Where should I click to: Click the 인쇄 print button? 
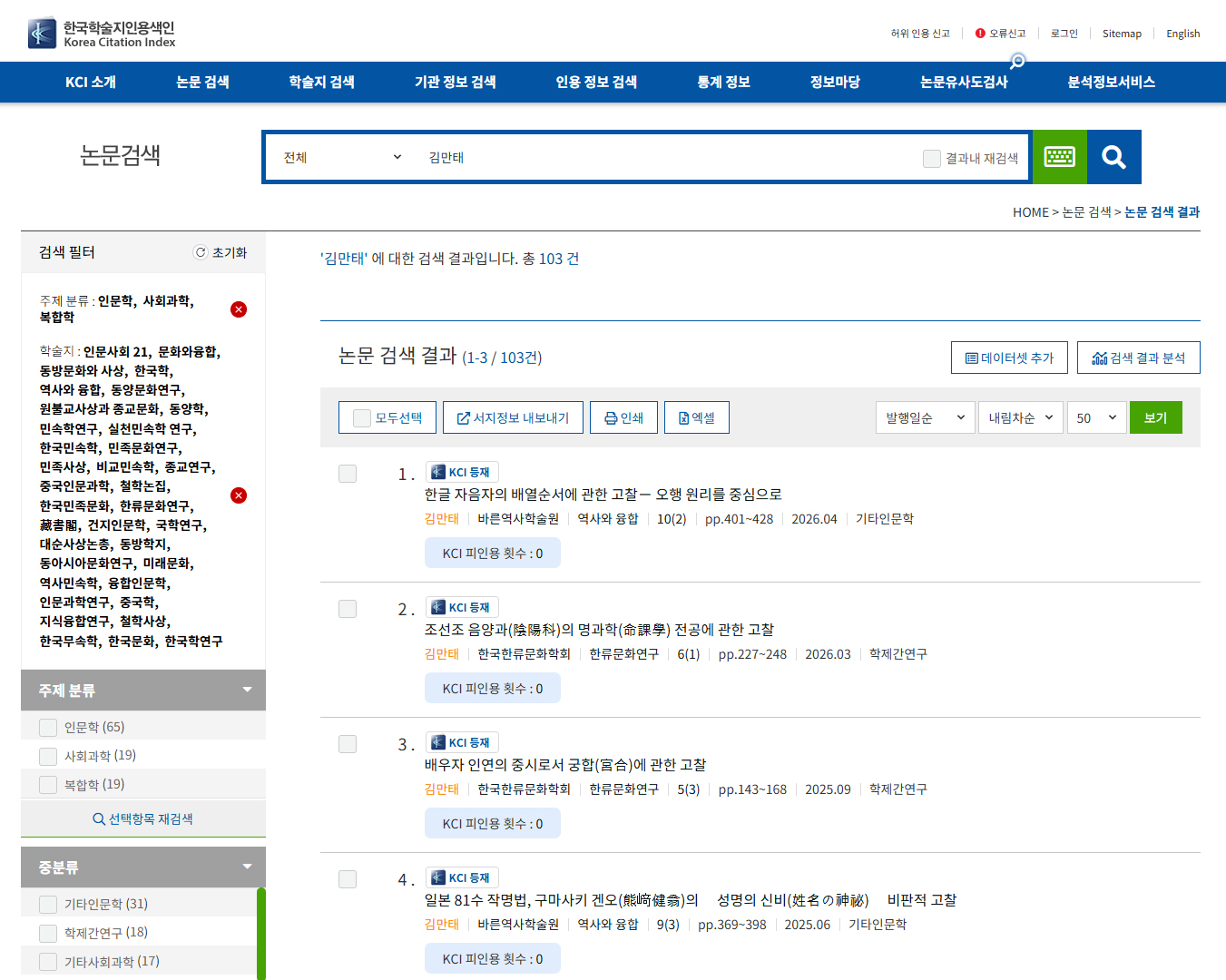[x=623, y=417]
